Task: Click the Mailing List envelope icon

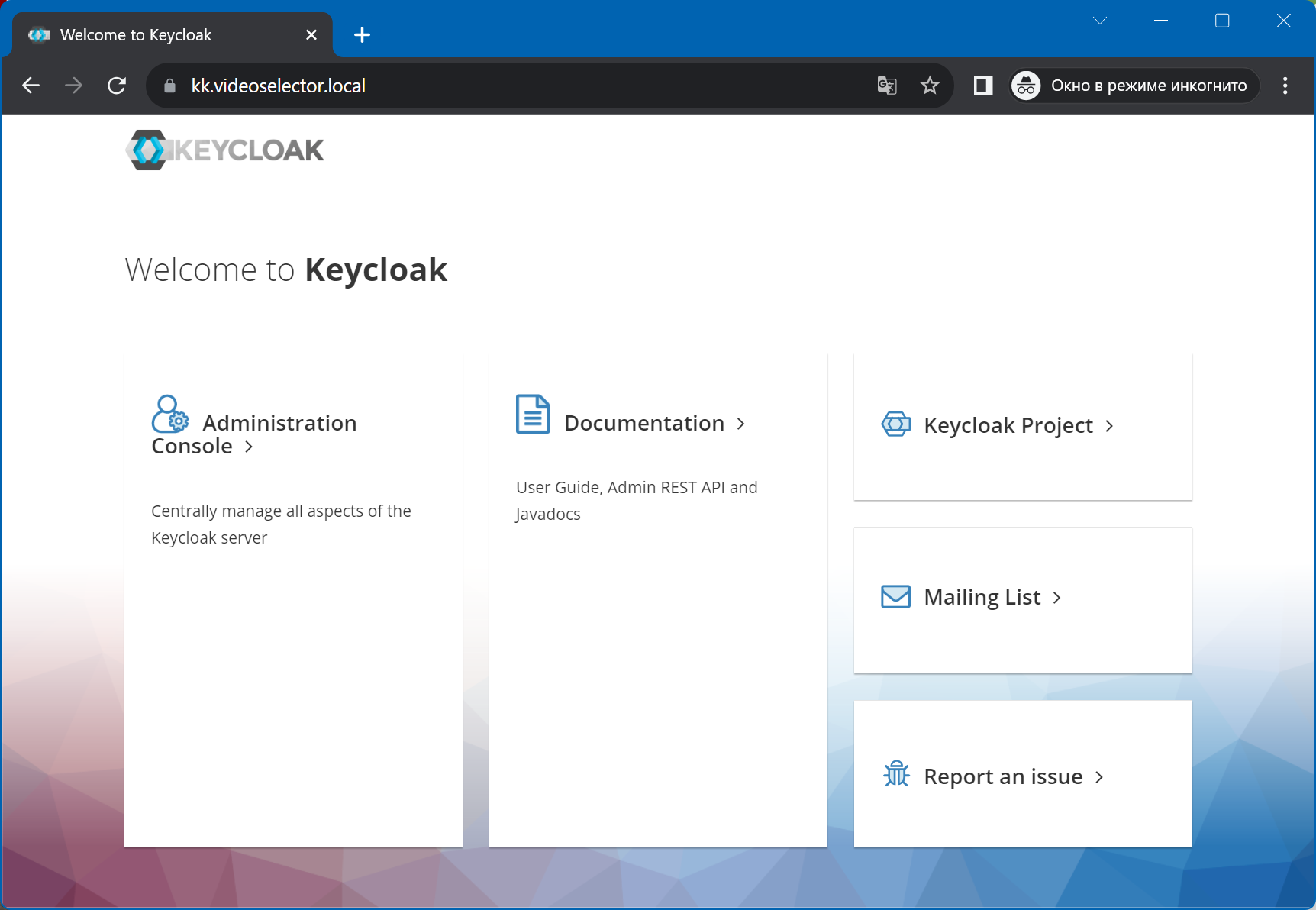Action: coord(896,596)
